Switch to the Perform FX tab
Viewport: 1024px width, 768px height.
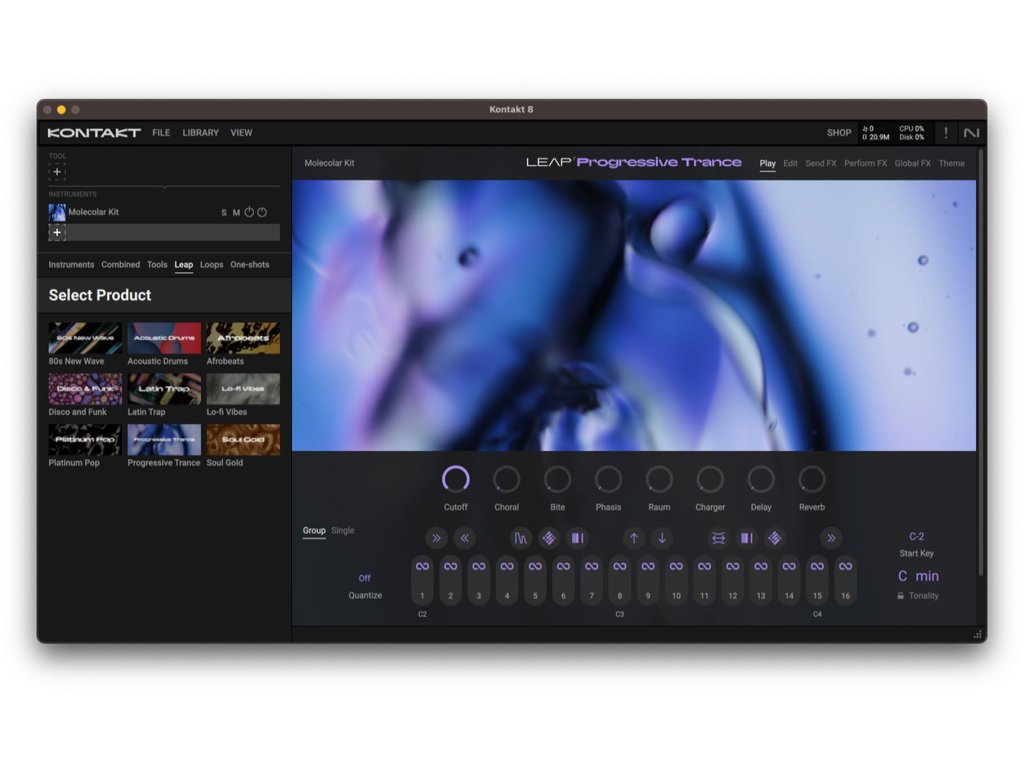click(x=865, y=163)
